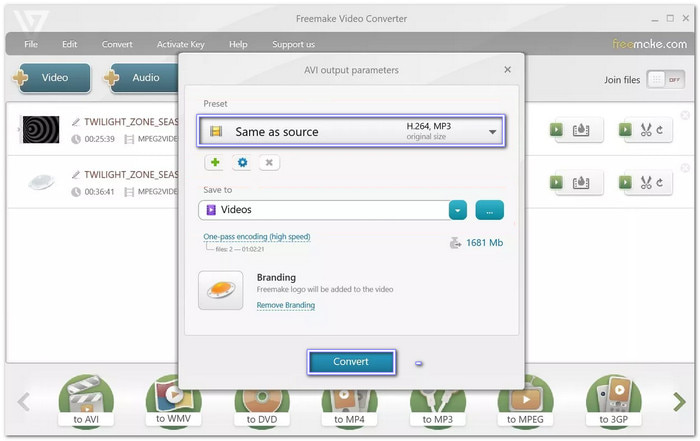Choose the to WMV output format
This screenshot has width=700, height=441.
click(x=173, y=402)
